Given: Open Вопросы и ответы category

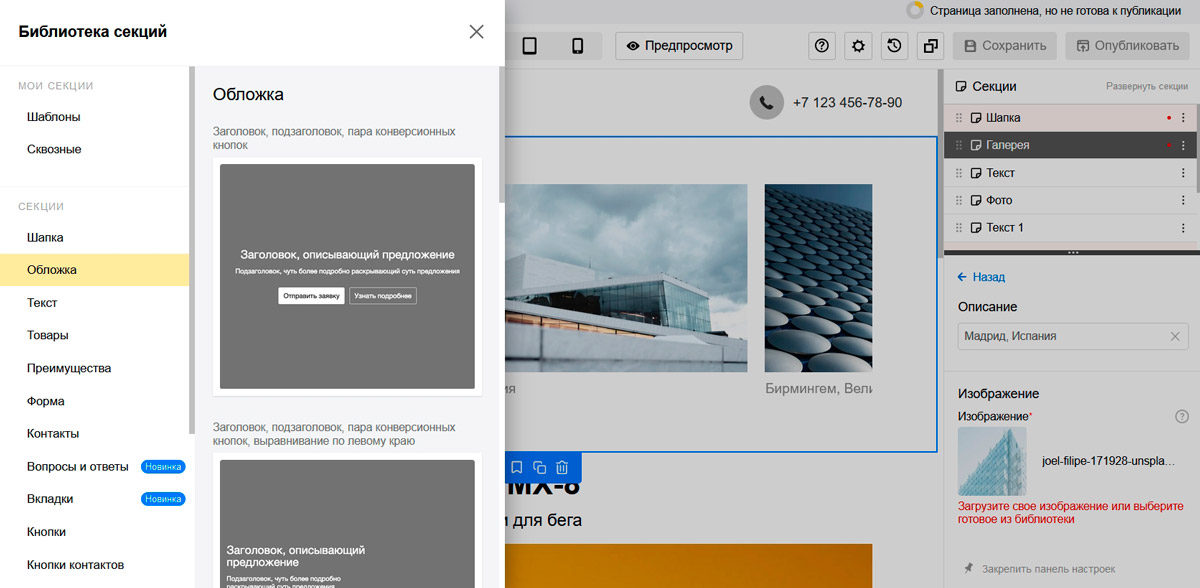Looking at the screenshot, I should (x=78, y=467).
